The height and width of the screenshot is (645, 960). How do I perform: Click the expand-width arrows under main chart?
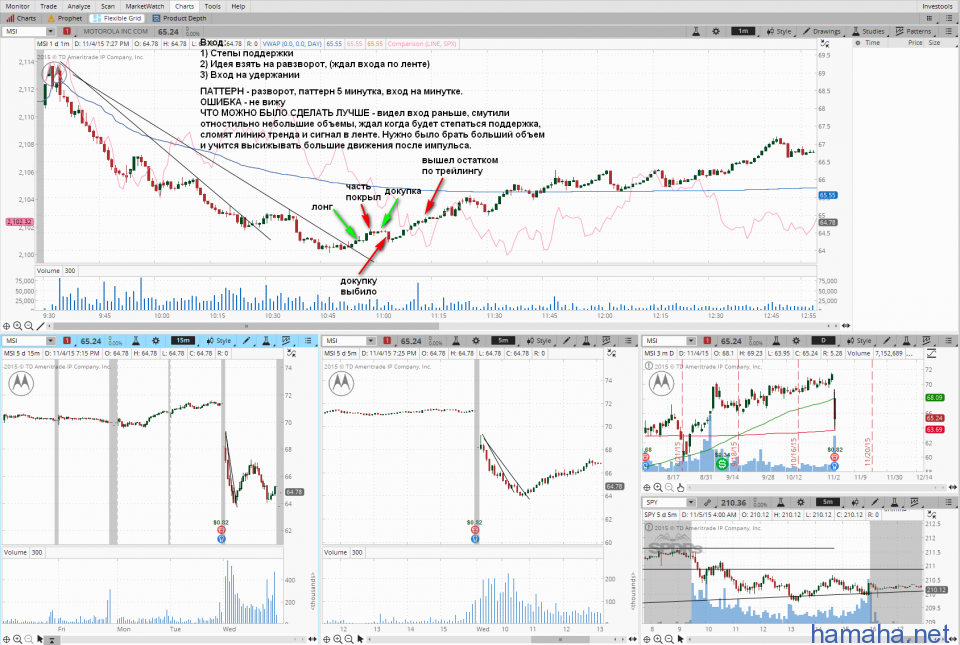point(846,326)
